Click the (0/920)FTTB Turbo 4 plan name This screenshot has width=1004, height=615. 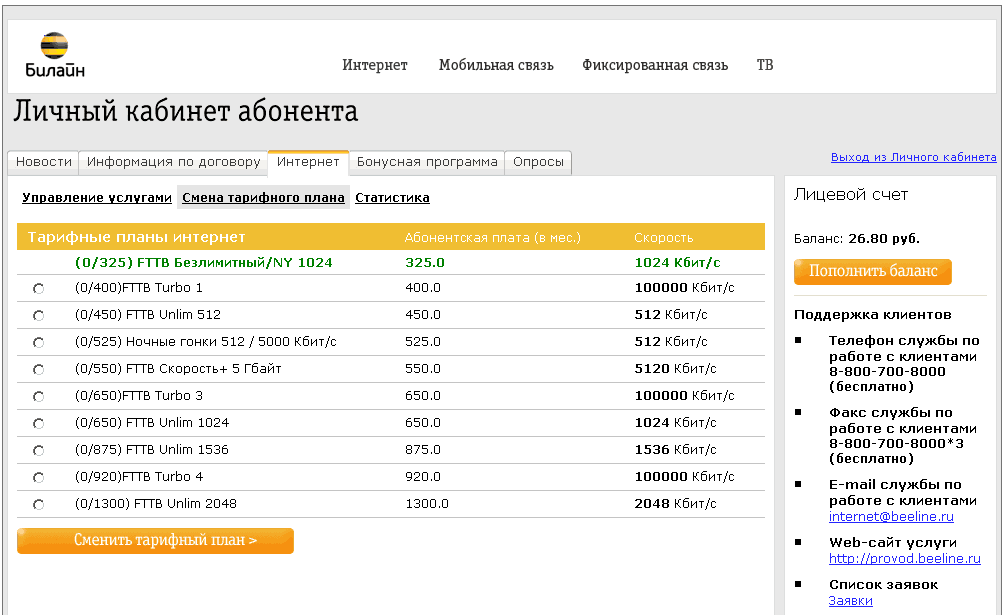(139, 476)
